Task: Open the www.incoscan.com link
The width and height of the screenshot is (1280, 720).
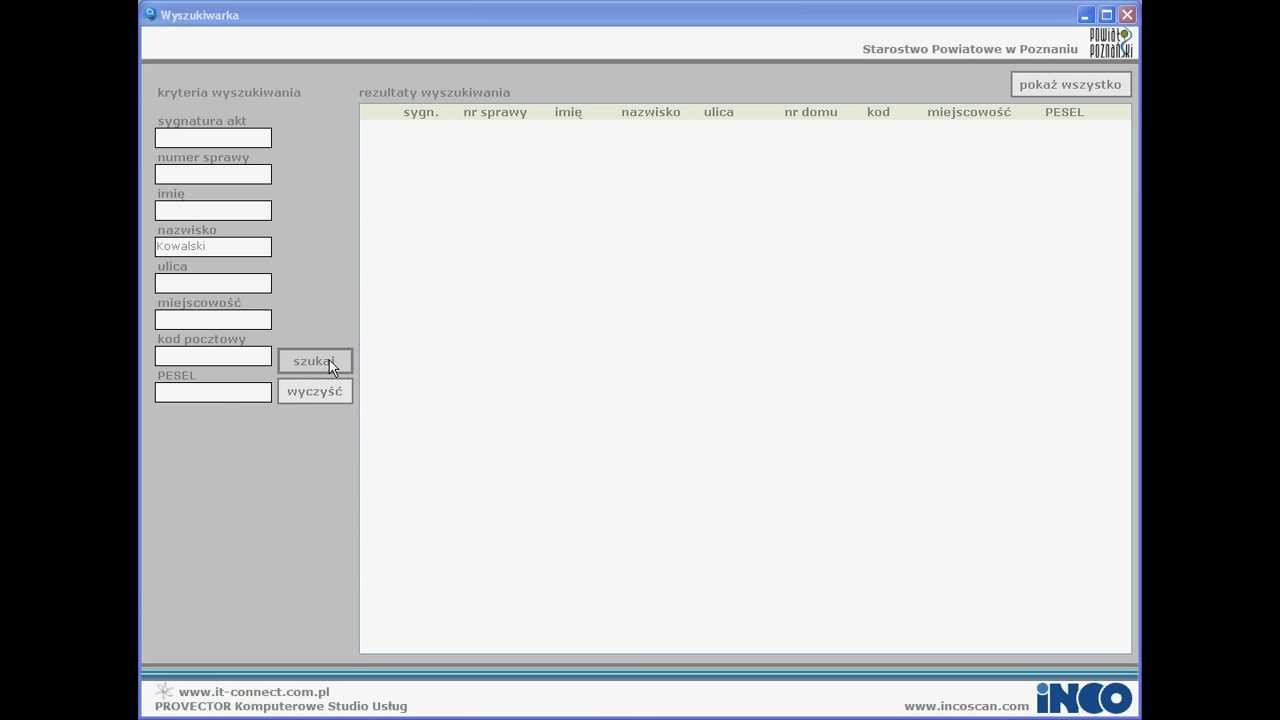Action: coord(966,706)
